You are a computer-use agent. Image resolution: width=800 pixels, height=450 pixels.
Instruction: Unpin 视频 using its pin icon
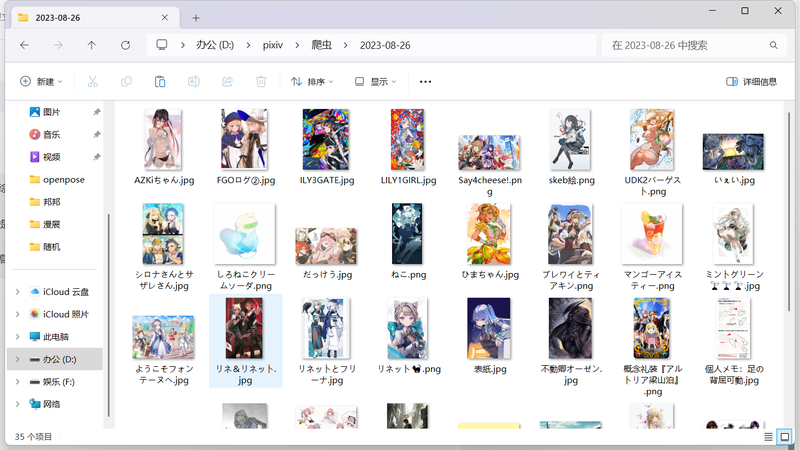click(96, 157)
